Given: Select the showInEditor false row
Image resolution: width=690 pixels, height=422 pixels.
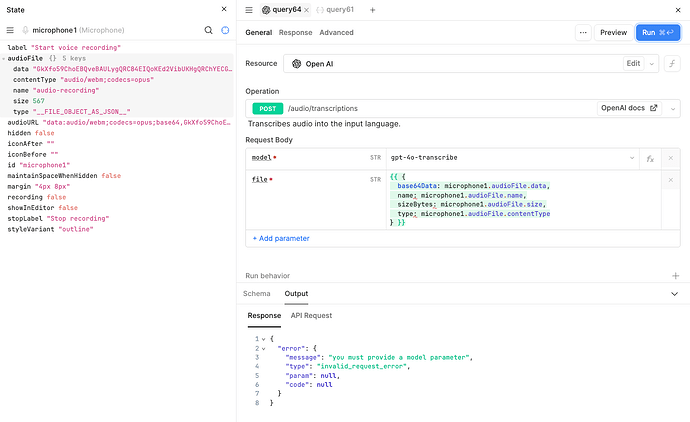Looking at the screenshot, I should (x=42, y=208).
